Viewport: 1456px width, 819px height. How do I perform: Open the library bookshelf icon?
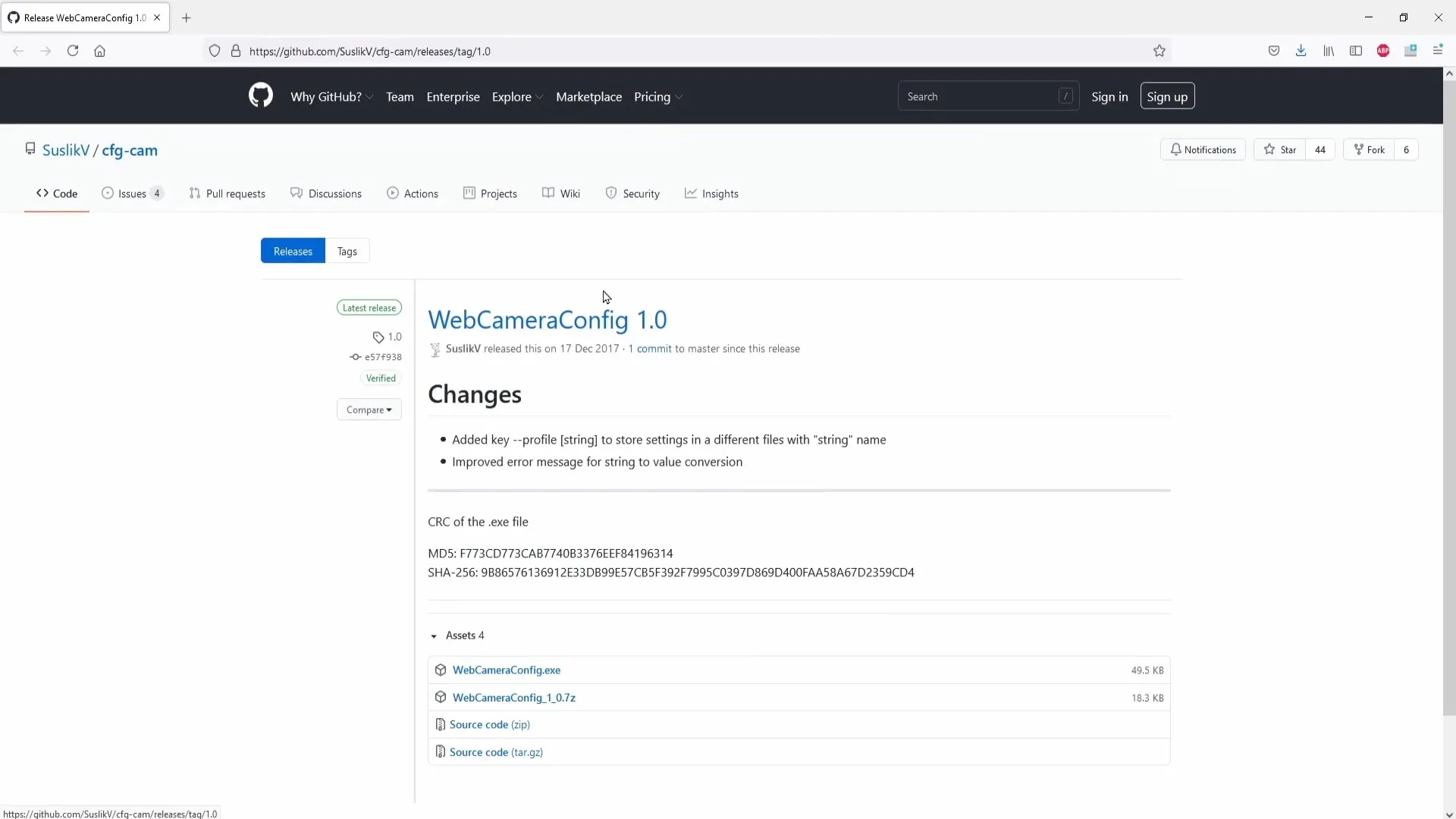pyautogui.click(x=1329, y=51)
